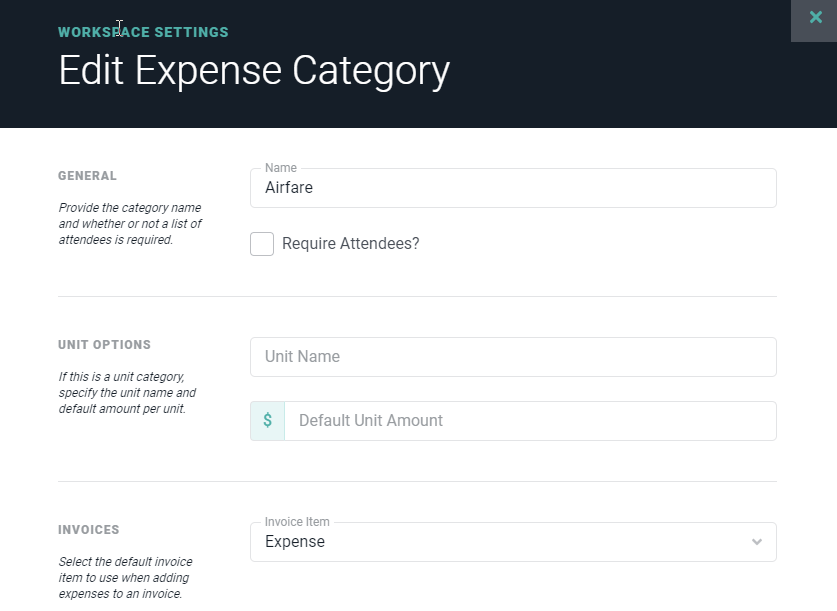
Task: Close the Edit Expense Category dialog
Action: pyautogui.click(x=815, y=18)
